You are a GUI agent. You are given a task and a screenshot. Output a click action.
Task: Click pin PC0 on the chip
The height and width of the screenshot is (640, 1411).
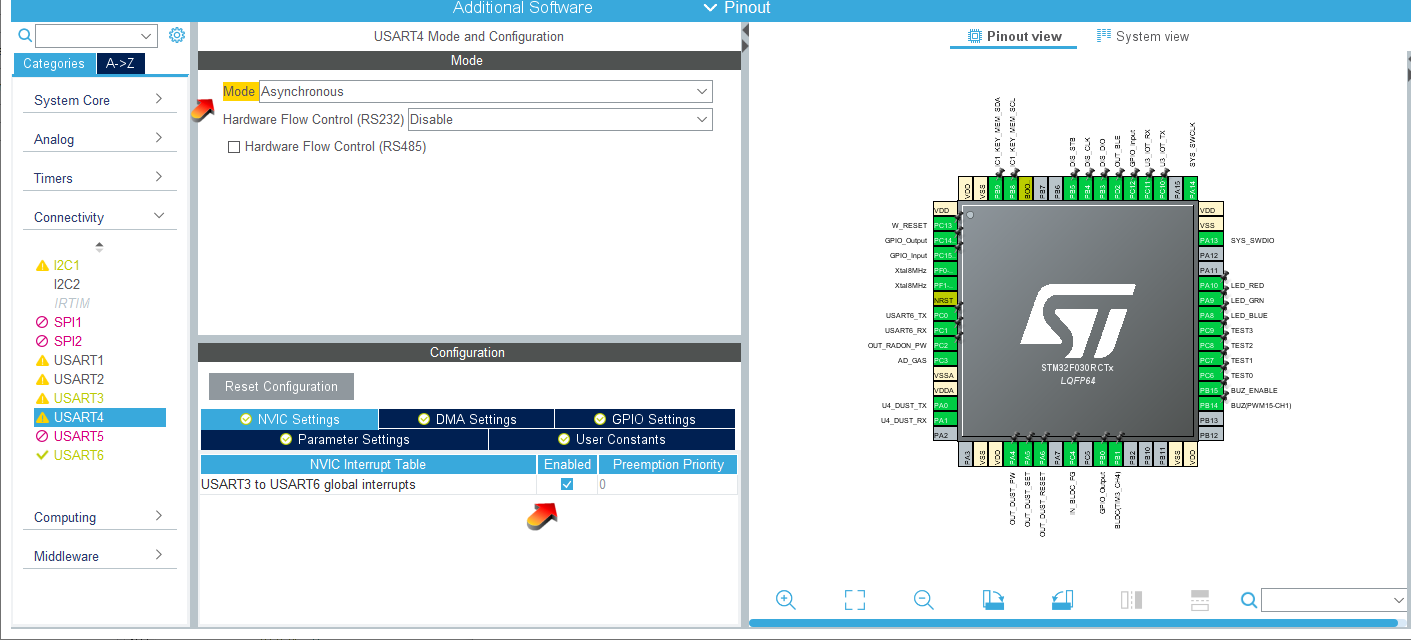click(x=945, y=315)
